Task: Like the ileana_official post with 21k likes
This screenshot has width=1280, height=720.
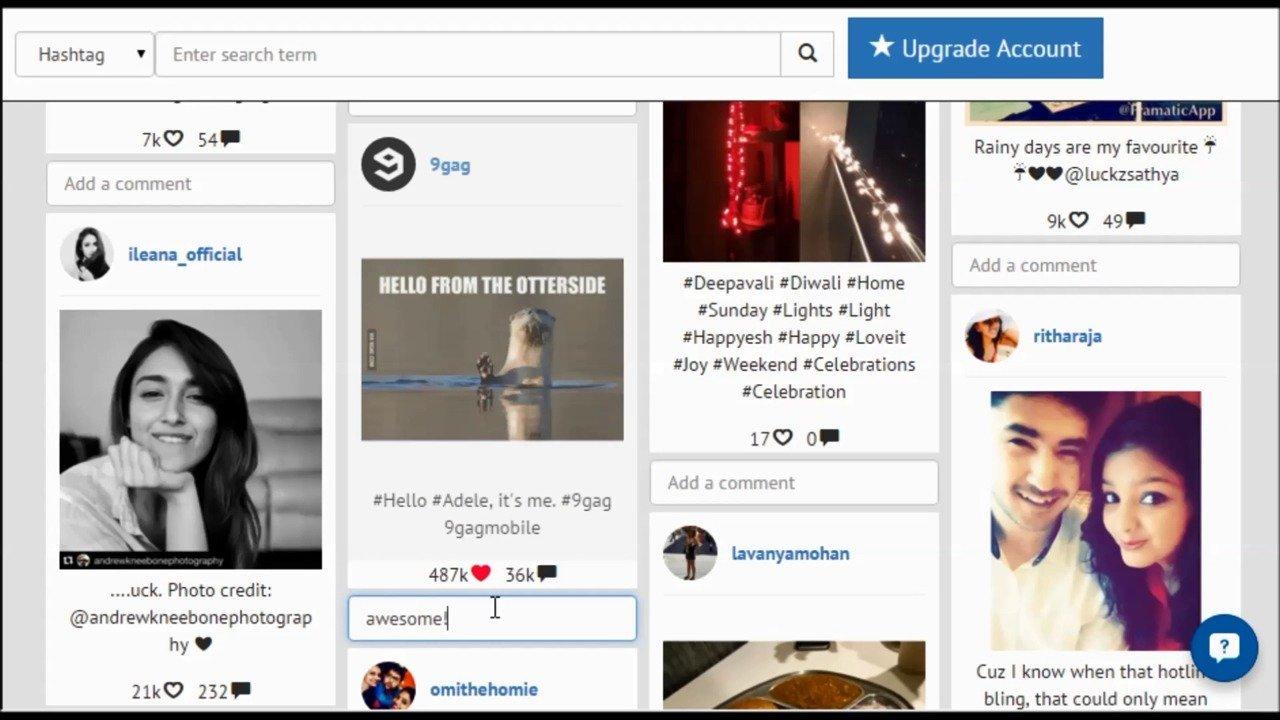Action: (x=174, y=690)
